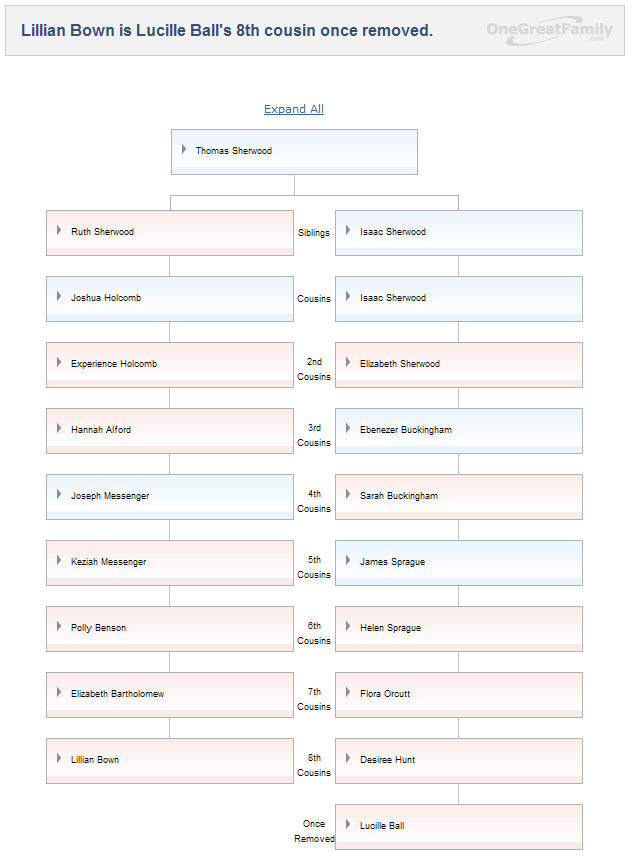
Task: Click the Desiree Hunt name
Action: [387, 760]
